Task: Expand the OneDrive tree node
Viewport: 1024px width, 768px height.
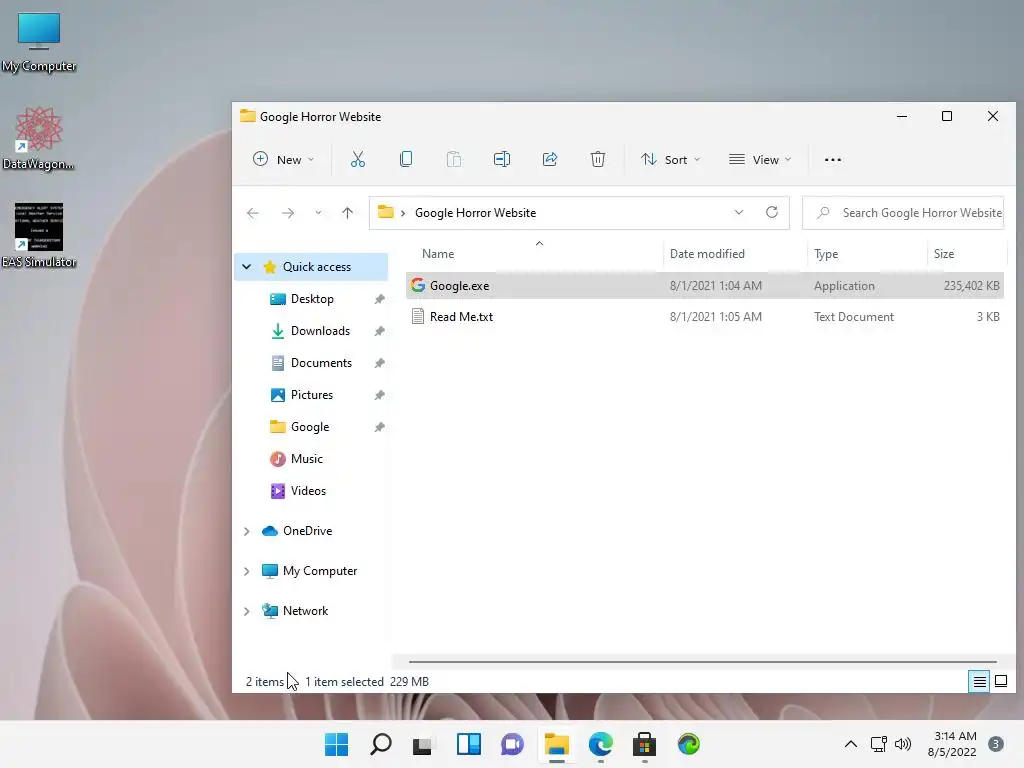Action: (x=247, y=531)
